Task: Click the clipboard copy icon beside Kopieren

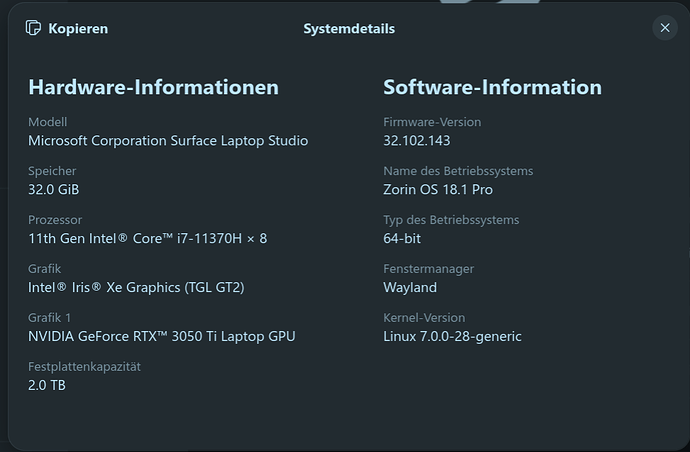Action: 33,28
